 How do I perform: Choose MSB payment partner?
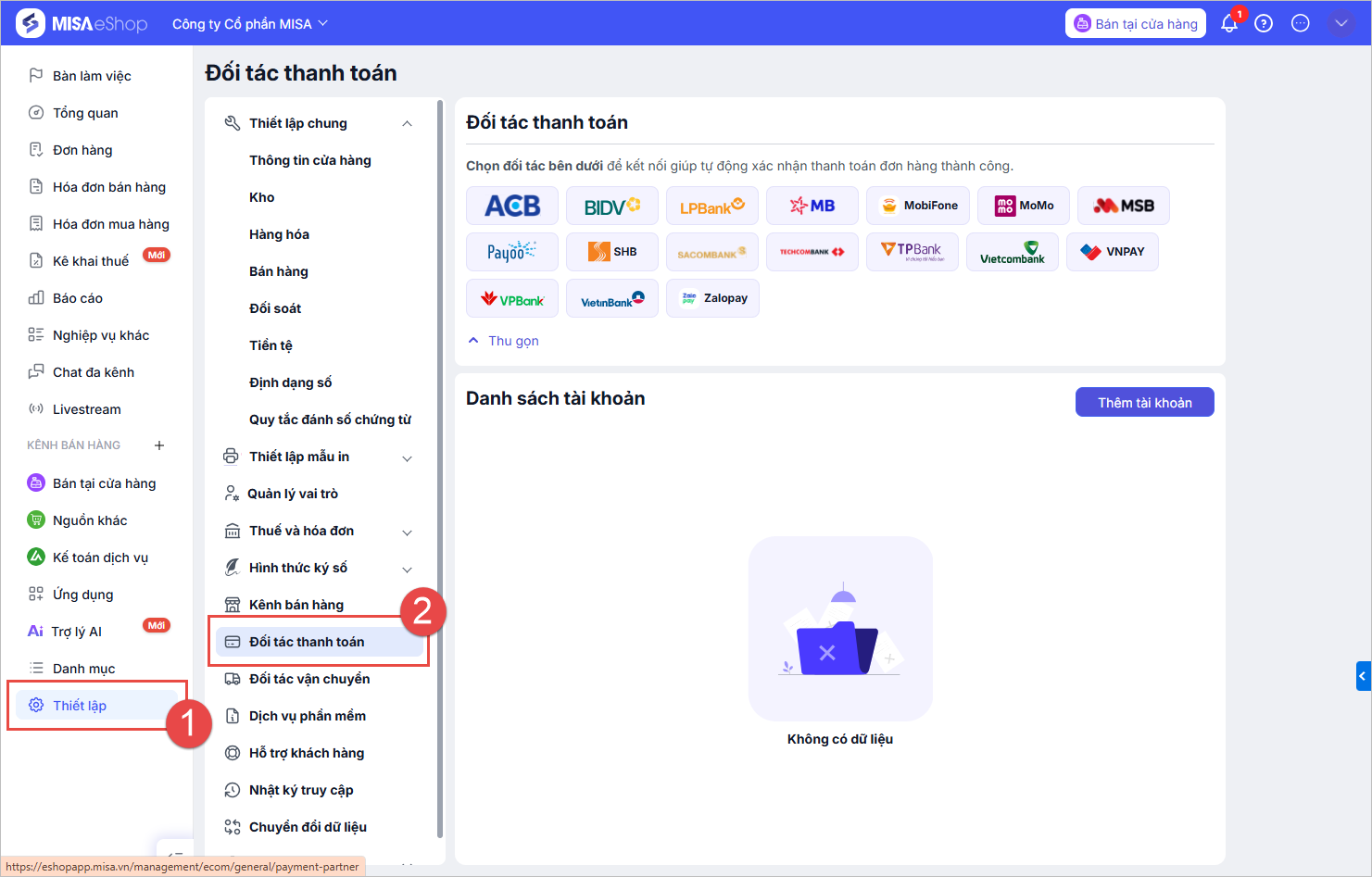[1124, 206]
